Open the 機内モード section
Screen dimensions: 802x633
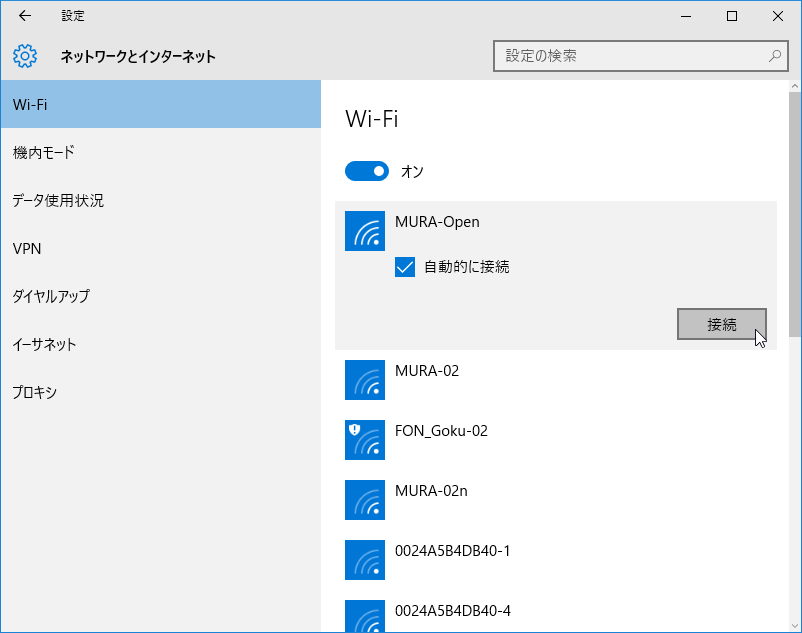click(161, 152)
